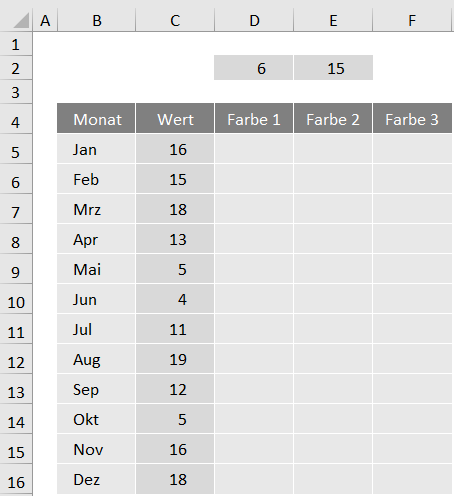Select row 2 header
Image resolution: width=454 pixels, height=496 pixels.
point(16,68)
